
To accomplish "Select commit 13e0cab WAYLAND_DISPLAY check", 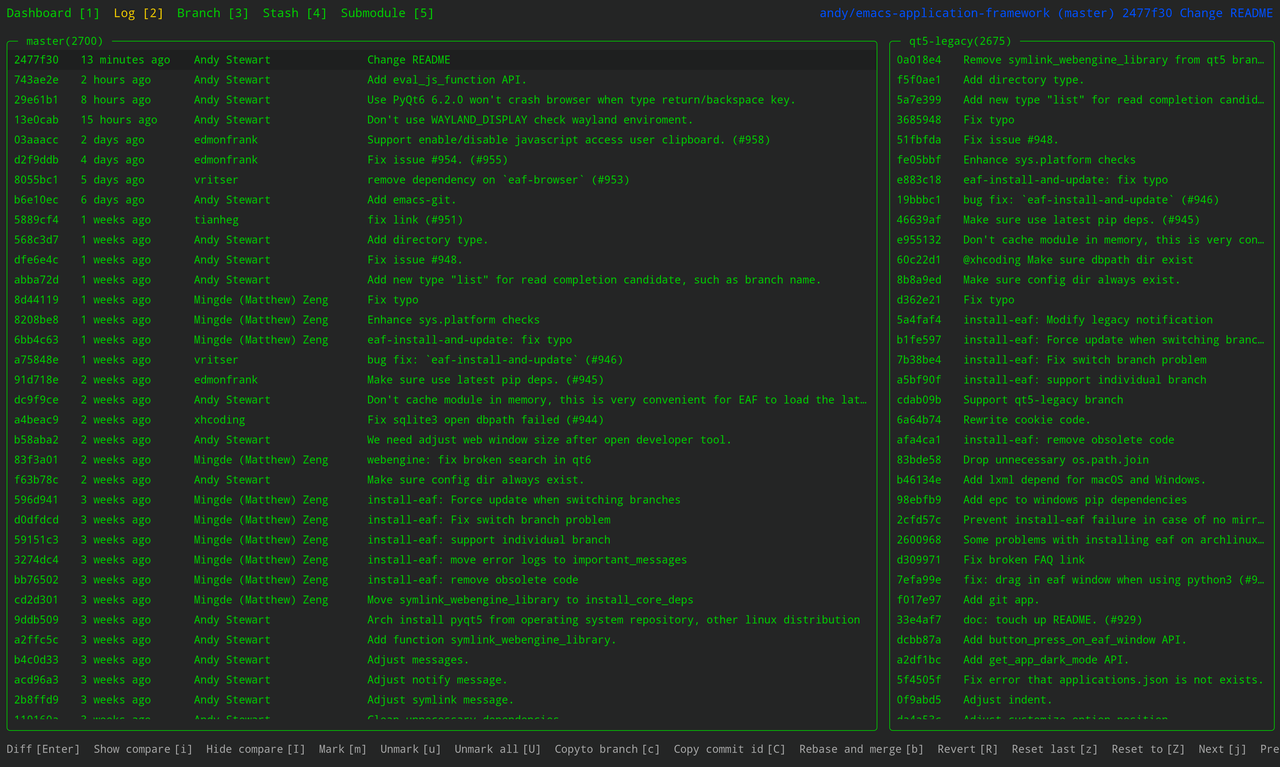I will (442, 120).
